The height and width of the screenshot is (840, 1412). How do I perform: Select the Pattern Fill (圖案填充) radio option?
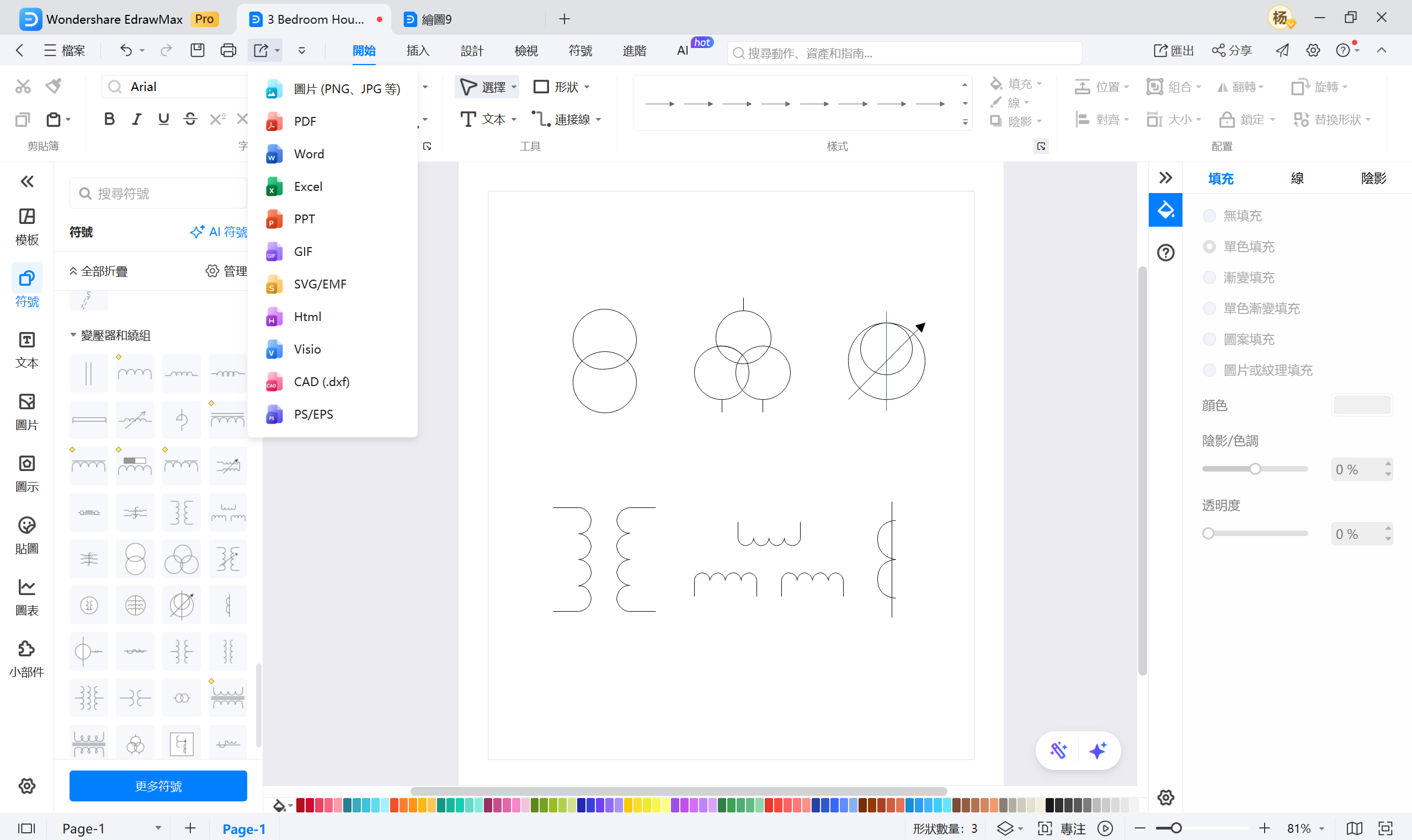(1209, 339)
